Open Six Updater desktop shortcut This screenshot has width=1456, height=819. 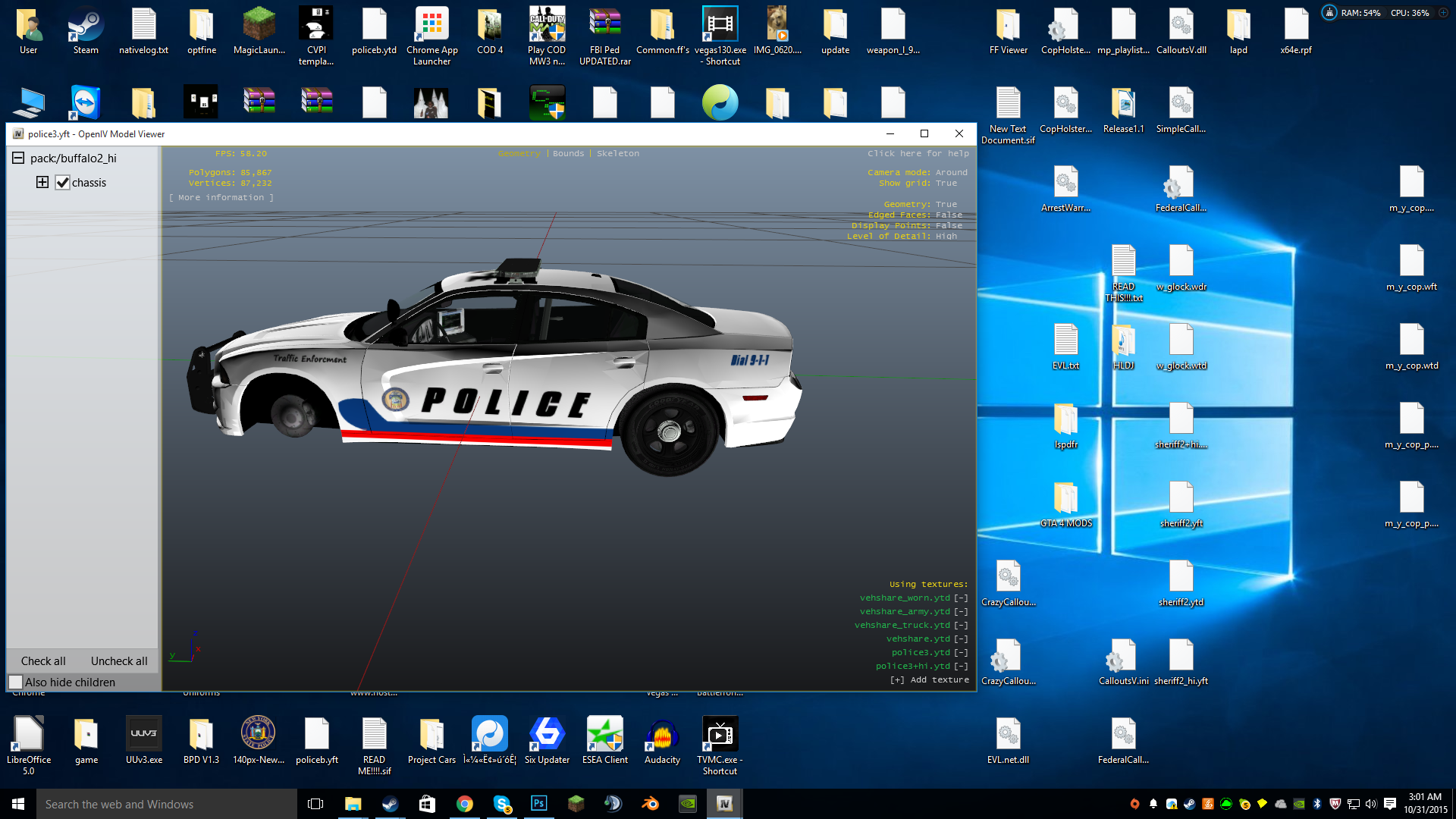[547, 734]
